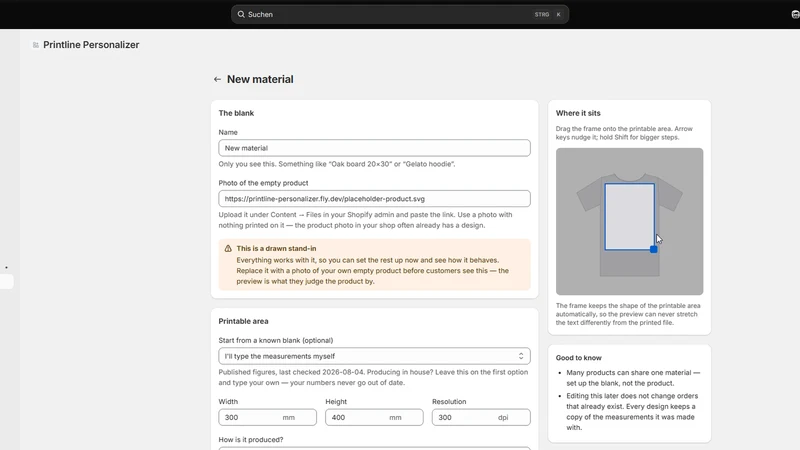Click the "Good to know" panel heading
This screenshot has width=800, height=450.
(579, 358)
